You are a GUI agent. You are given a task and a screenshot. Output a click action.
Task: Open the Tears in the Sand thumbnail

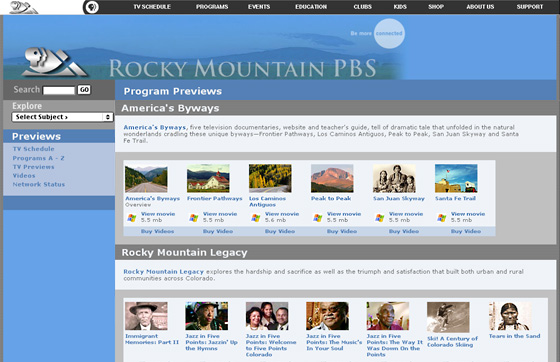point(510,316)
